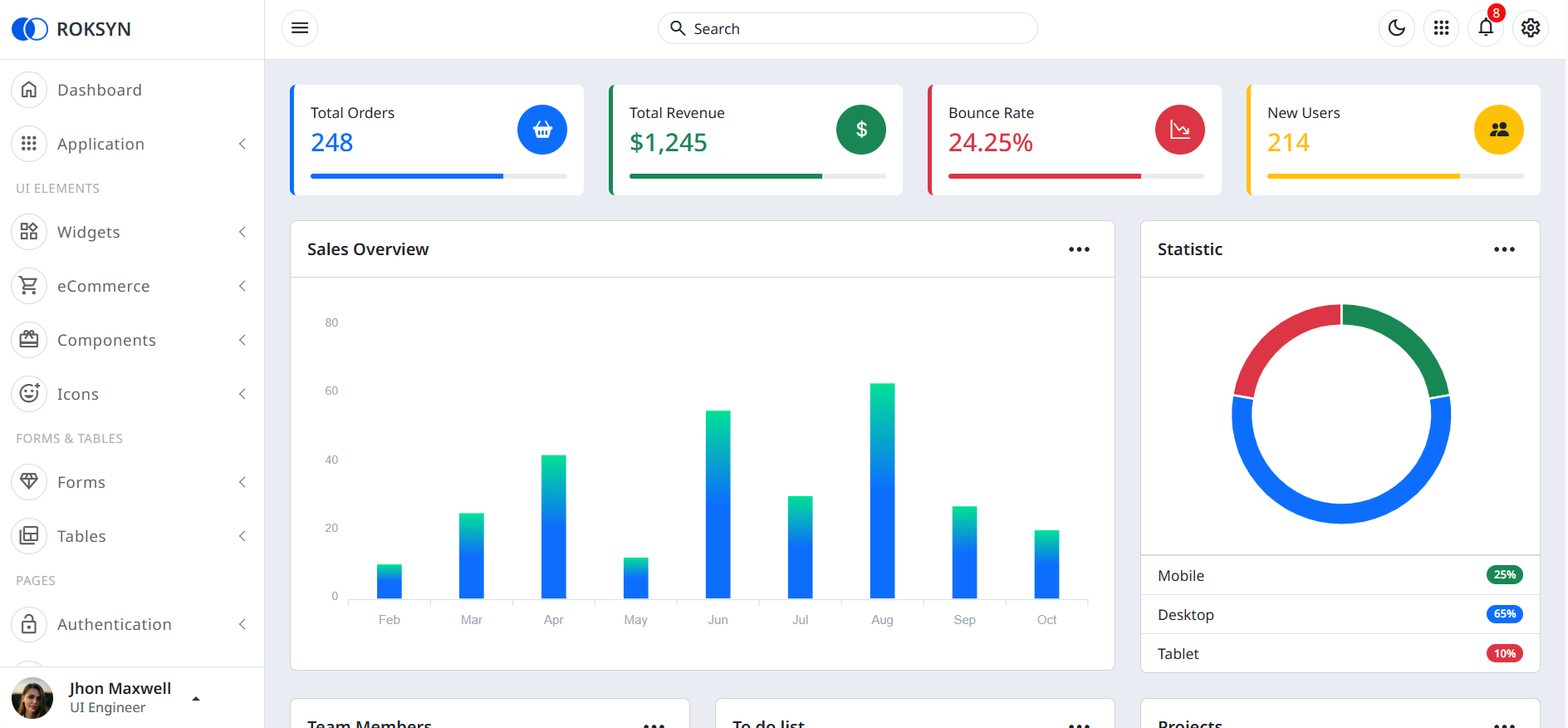Click the New Users value 214
1568x728 pixels.
(1289, 143)
